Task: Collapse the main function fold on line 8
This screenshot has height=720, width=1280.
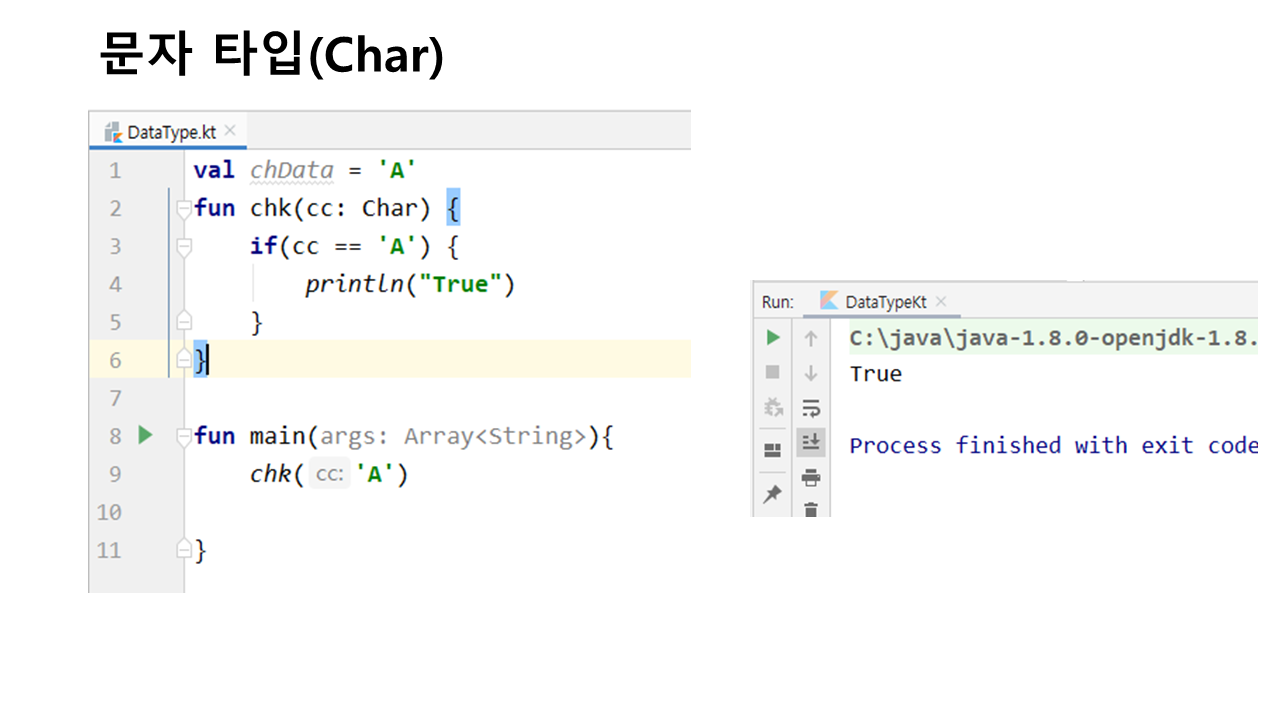Action: pyautogui.click(x=184, y=436)
